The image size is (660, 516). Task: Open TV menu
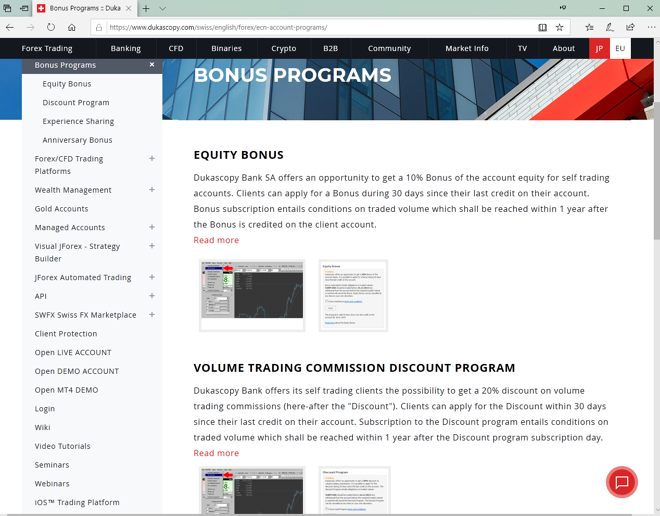point(522,48)
